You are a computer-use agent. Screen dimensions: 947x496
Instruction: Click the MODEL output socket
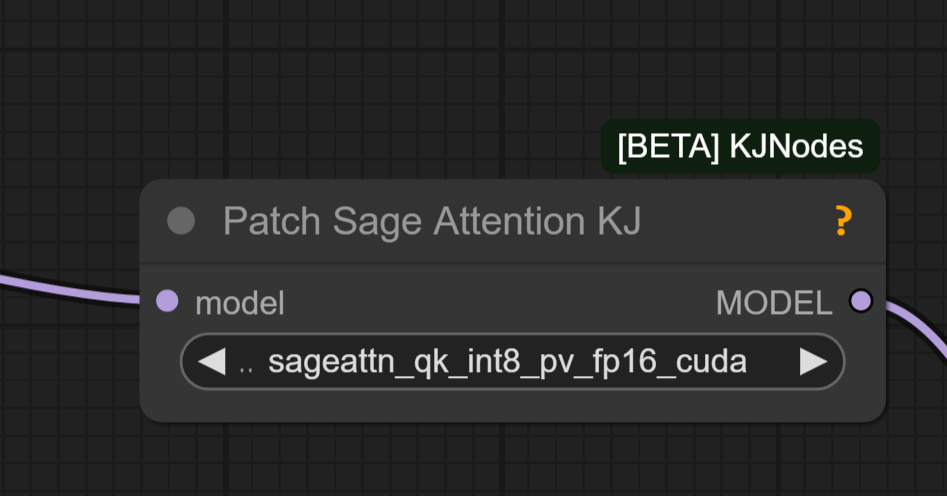(861, 301)
